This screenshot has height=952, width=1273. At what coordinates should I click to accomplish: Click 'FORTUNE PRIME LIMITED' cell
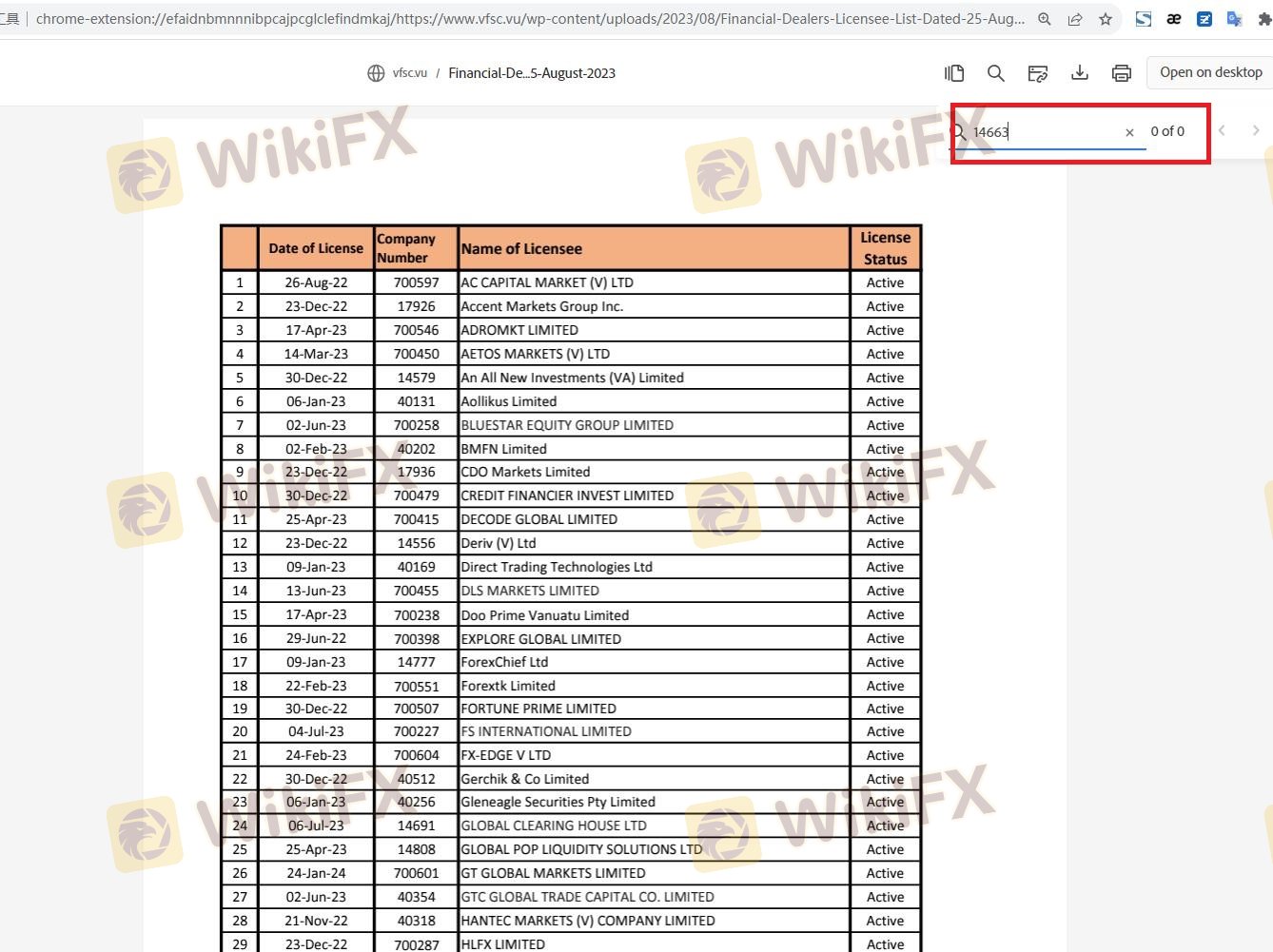point(654,709)
